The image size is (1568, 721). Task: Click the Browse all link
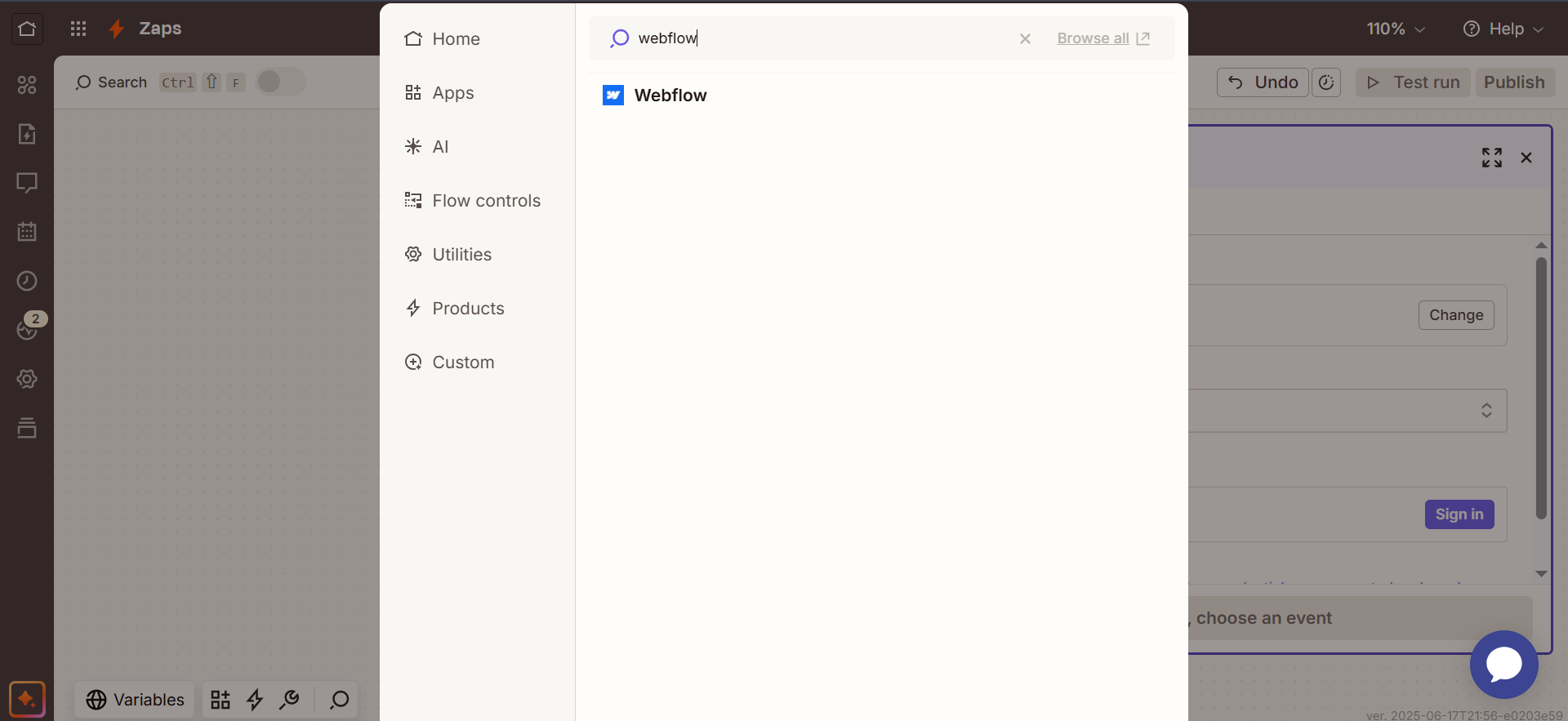[1103, 38]
